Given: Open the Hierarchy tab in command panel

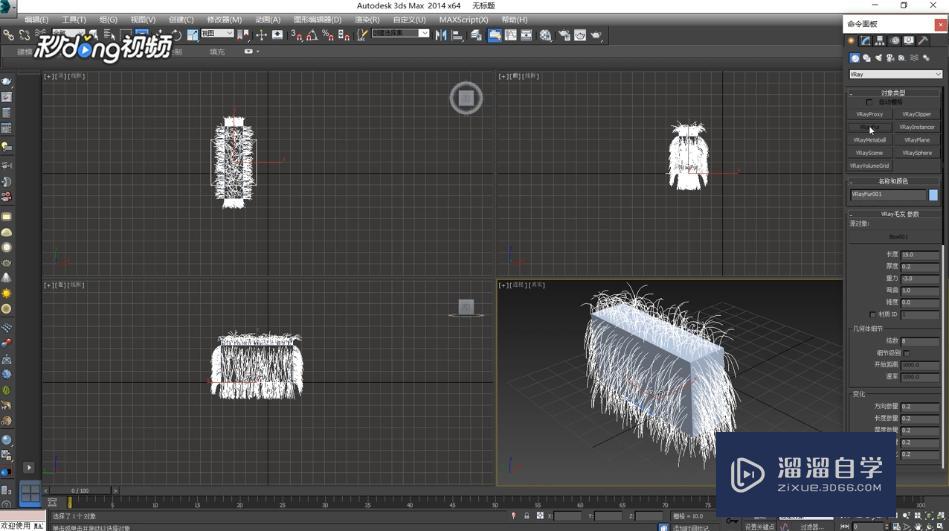Looking at the screenshot, I should click(x=880, y=41).
